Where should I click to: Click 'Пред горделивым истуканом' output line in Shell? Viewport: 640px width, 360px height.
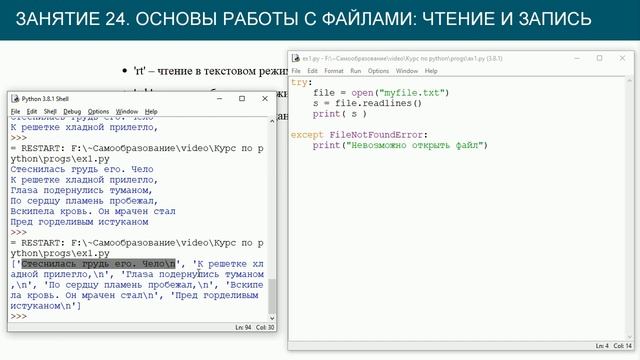tap(79, 222)
